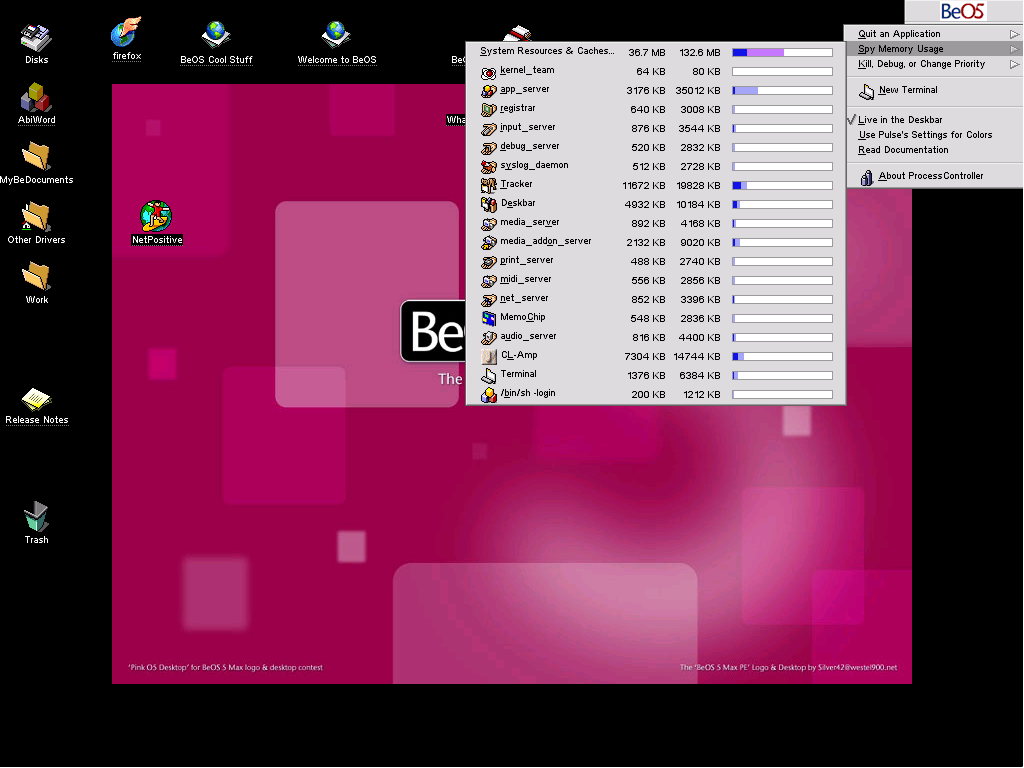Click the kernel_team process icon
Image resolution: width=1024 pixels, height=768 pixels.
pyautogui.click(x=488, y=72)
